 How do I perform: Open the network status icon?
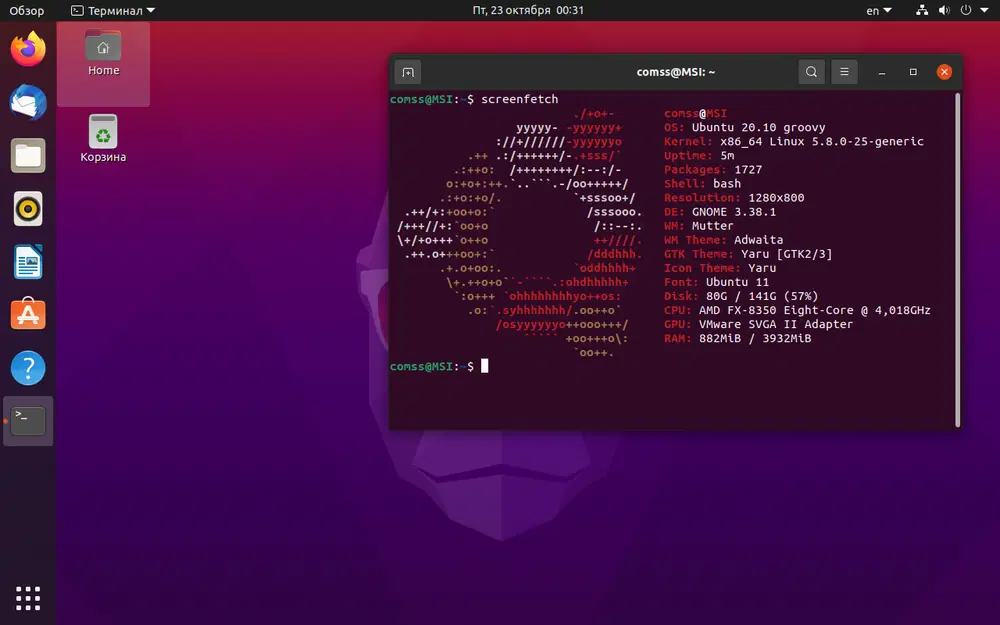coord(922,10)
